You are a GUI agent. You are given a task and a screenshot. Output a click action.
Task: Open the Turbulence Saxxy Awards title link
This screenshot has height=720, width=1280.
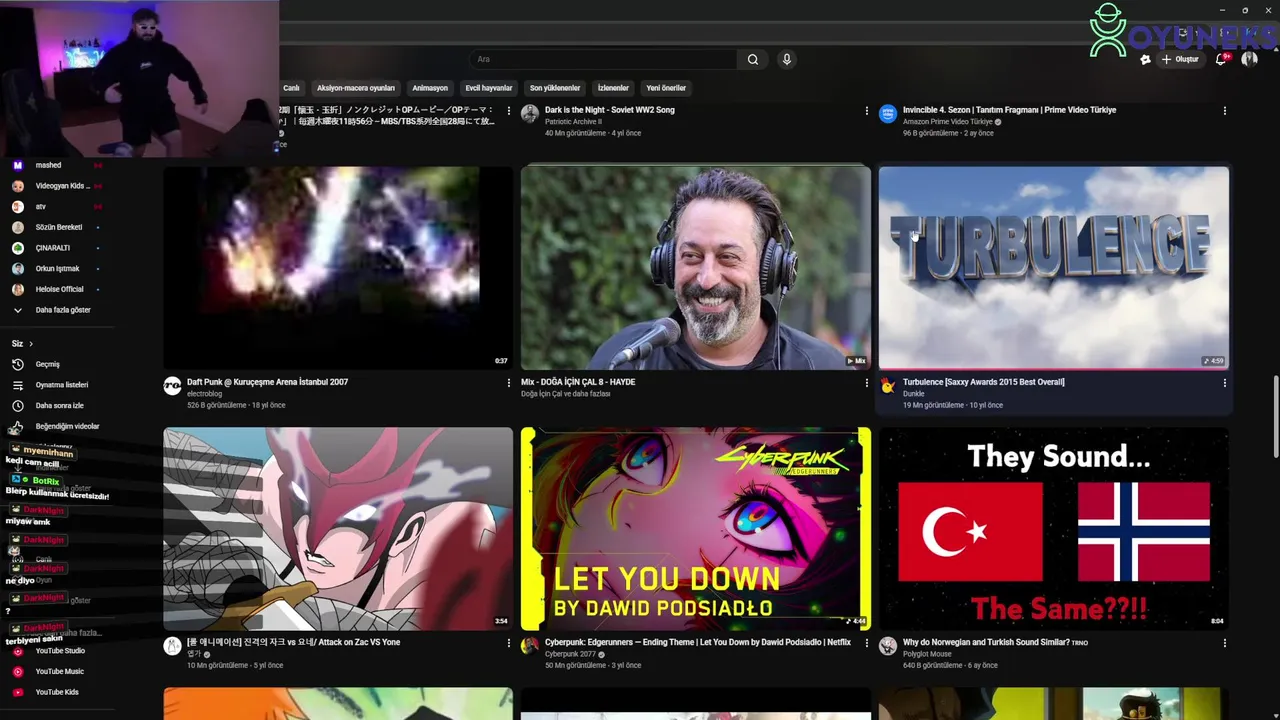tap(984, 382)
